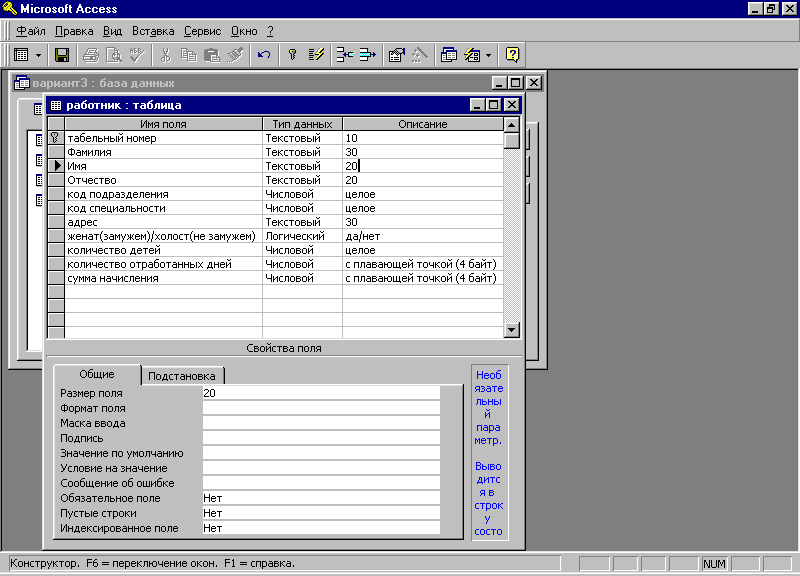This screenshot has height=576, width=800.
Task: Open Help with the question mark icon
Action: (x=512, y=55)
